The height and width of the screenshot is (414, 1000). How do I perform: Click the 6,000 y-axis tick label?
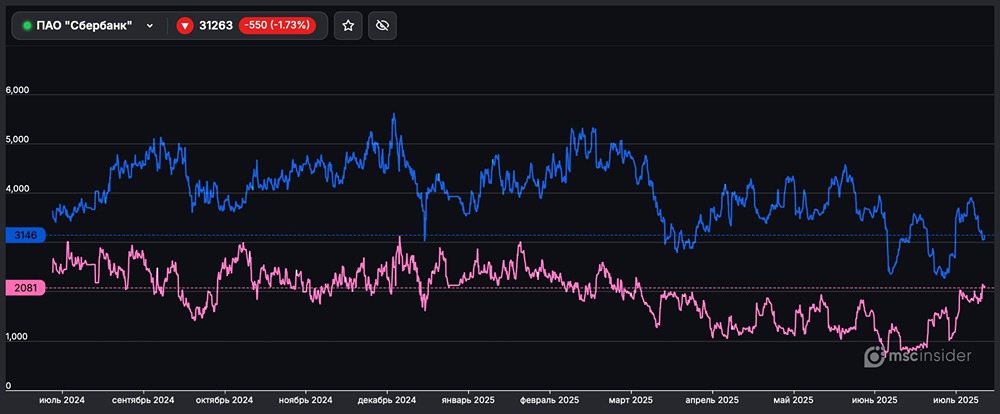pyautogui.click(x=18, y=90)
